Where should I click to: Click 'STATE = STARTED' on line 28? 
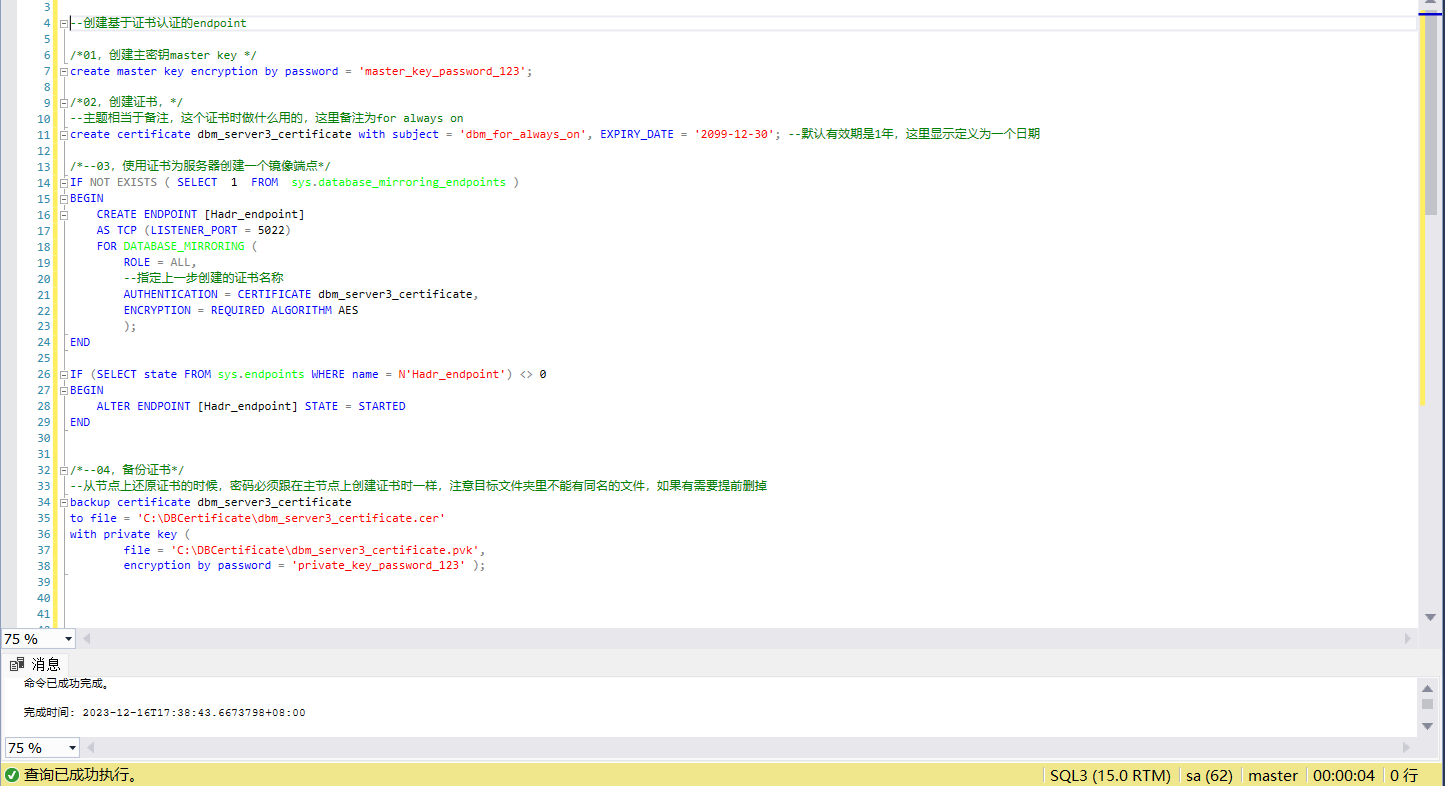point(355,406)
